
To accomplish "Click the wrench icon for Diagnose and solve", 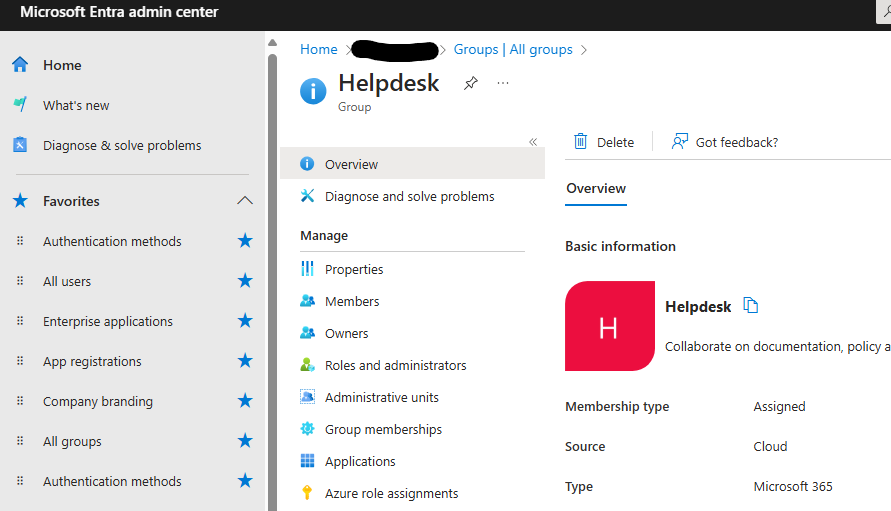I will (307, 196).
